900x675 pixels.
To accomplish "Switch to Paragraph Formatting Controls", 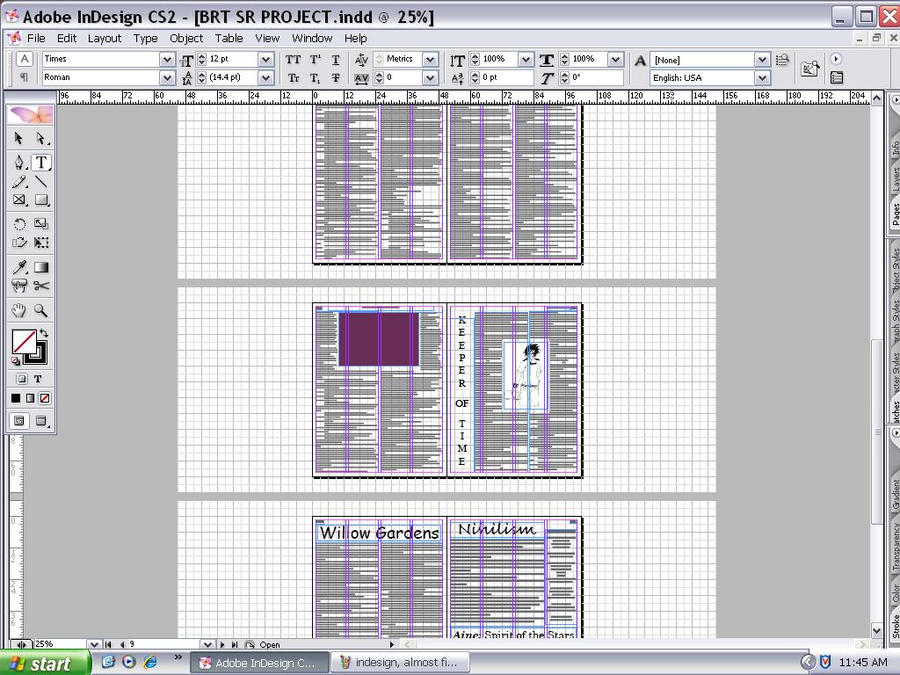I will pyautogui.click(x=24, y=77).
